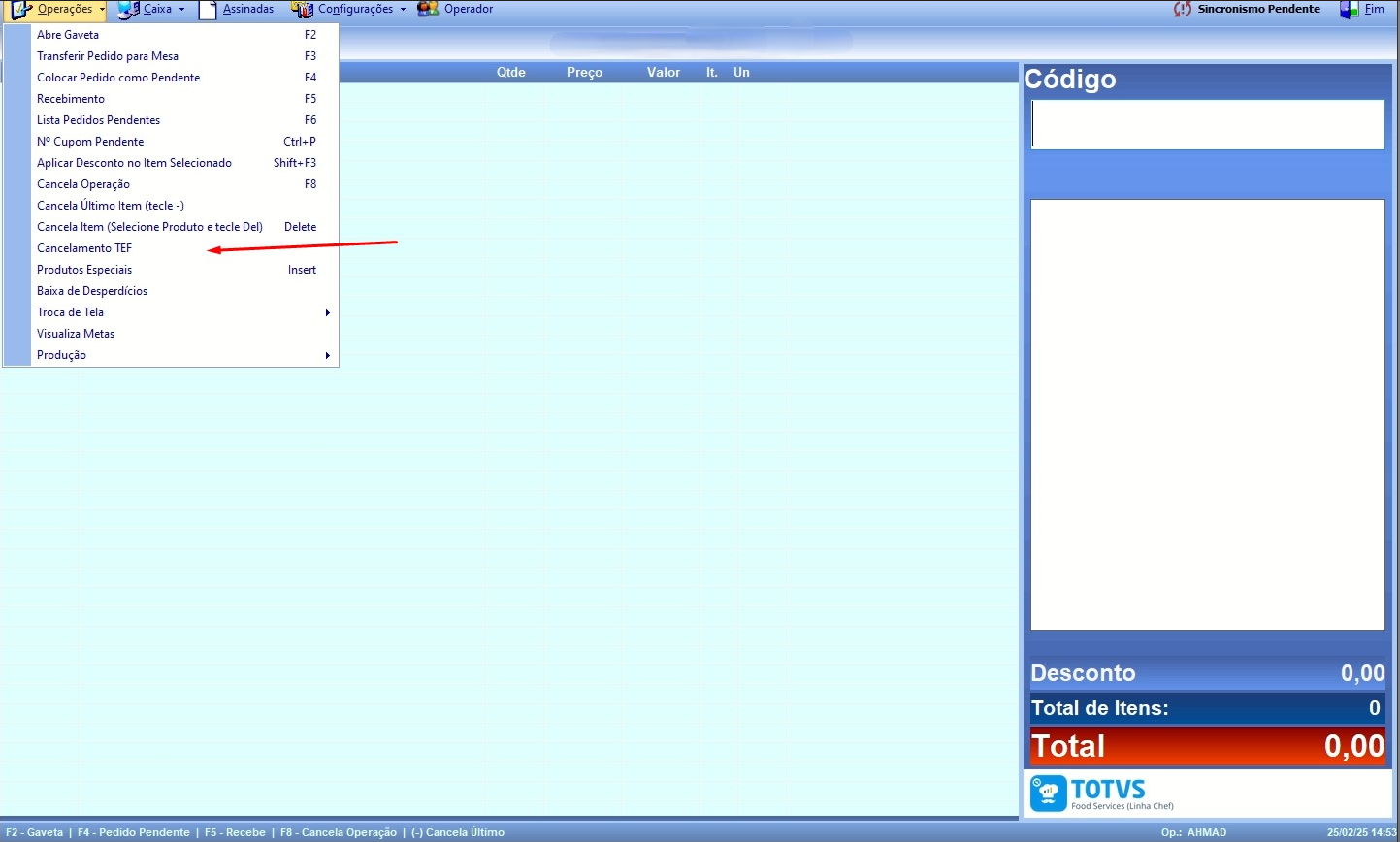This screenshot has height=842, width=1400.
Task: Open the Configurações menu label
Action: 355,9
